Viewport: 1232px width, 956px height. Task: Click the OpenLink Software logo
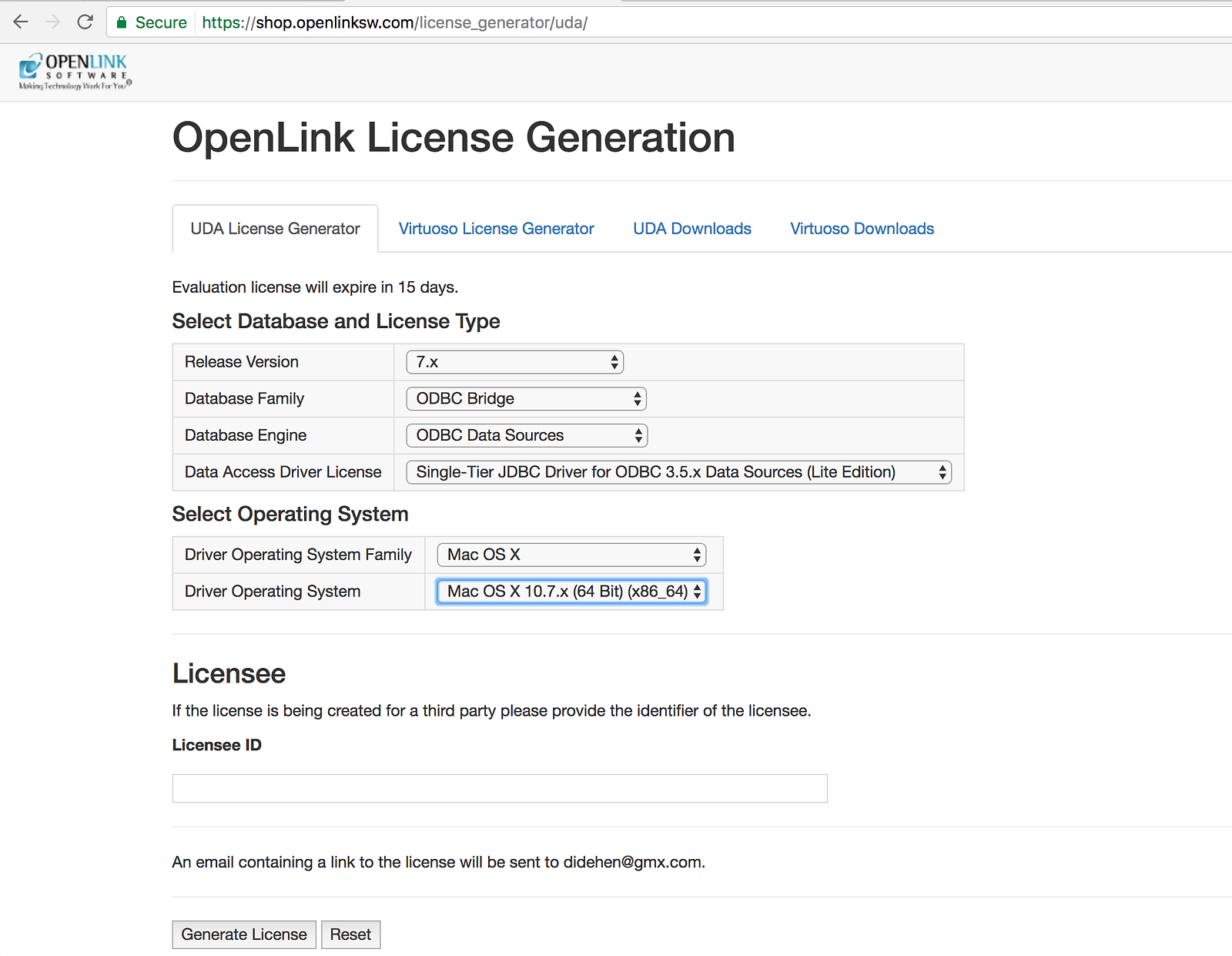click(75, 72)
